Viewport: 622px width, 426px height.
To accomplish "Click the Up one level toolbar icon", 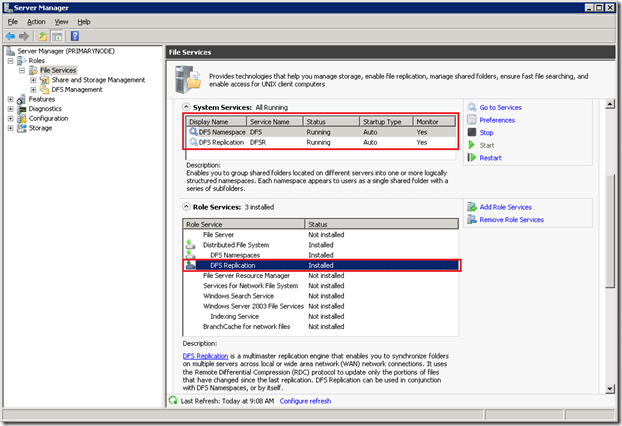I will pyautogui.click(x=42, y=36).
